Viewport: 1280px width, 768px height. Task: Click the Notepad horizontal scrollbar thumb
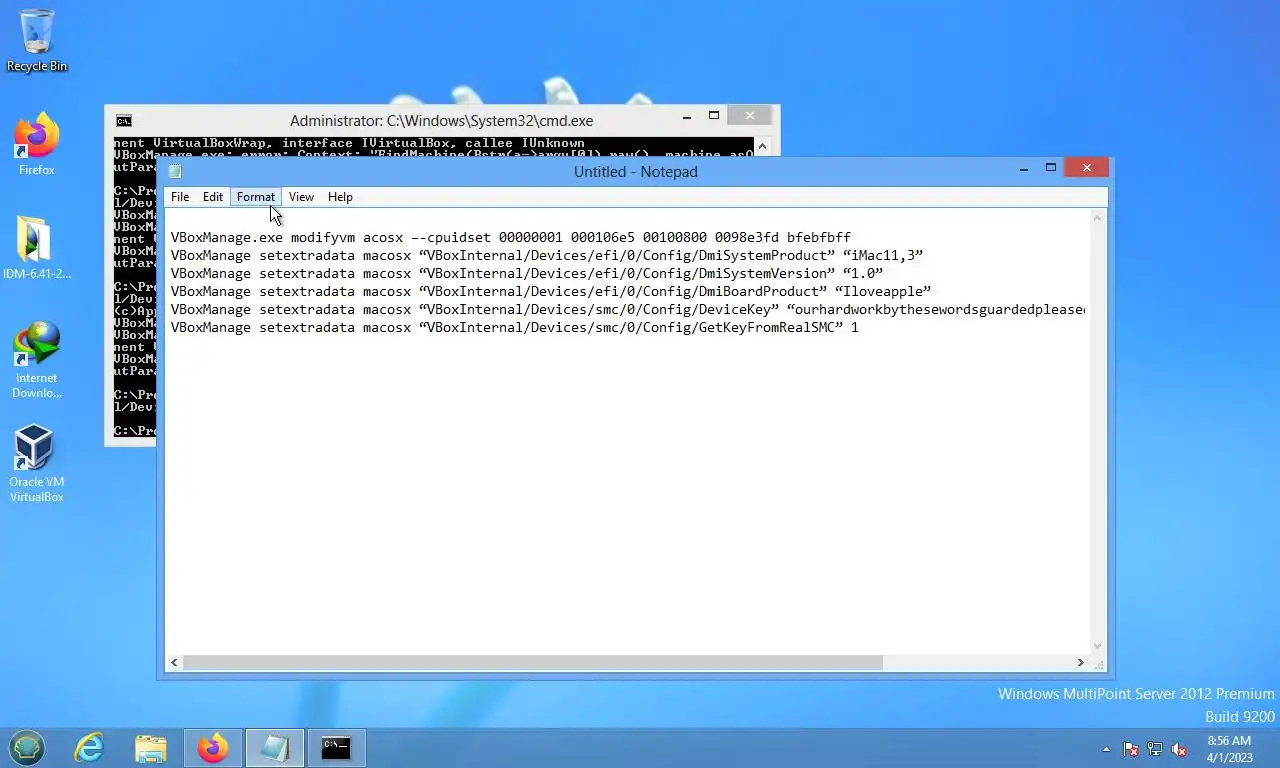point(533,662)
